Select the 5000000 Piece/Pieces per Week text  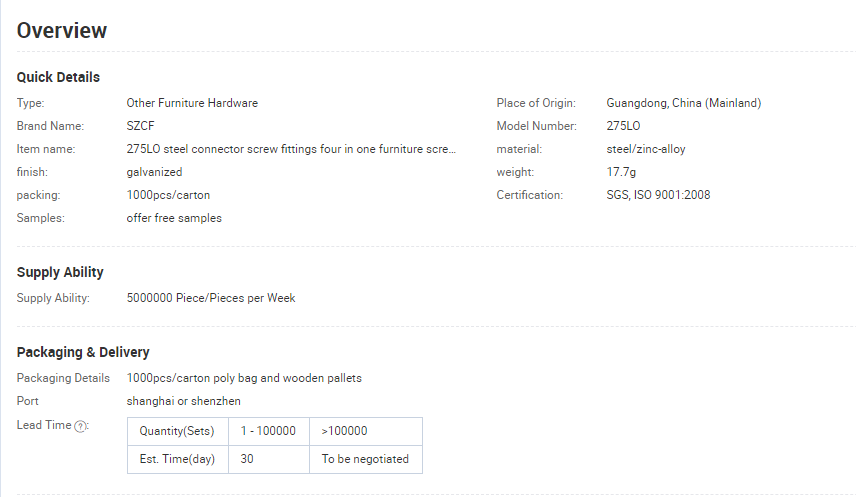click(x=211, y=298)
